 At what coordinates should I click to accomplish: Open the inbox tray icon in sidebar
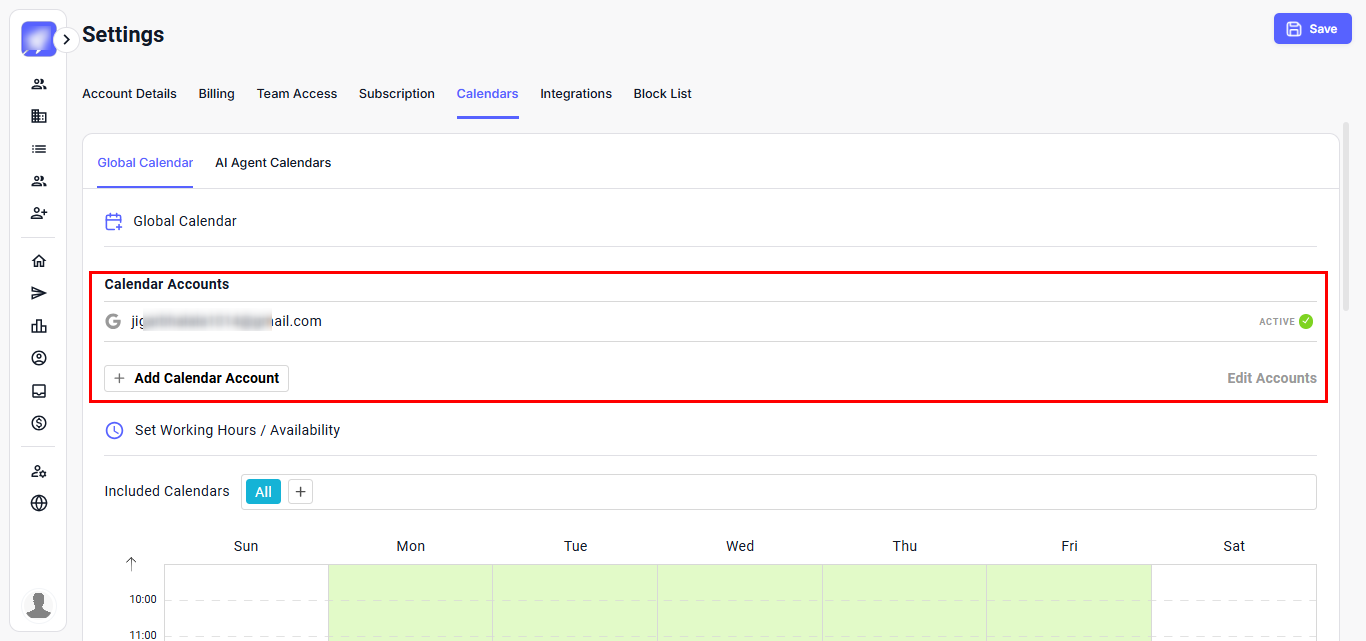[x=39, y=391]
